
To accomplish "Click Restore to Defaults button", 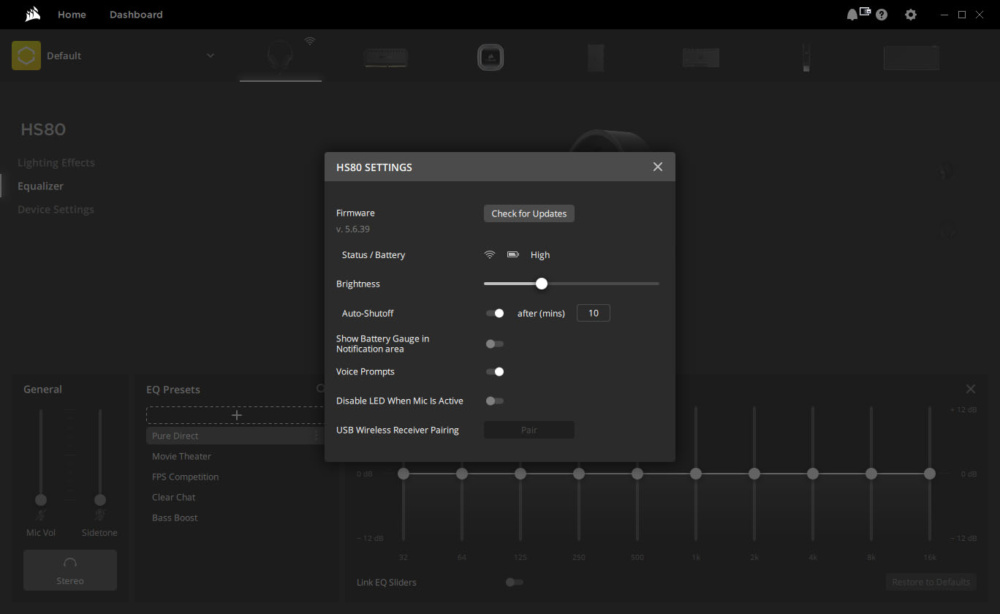I will click(x=930, y=582).
